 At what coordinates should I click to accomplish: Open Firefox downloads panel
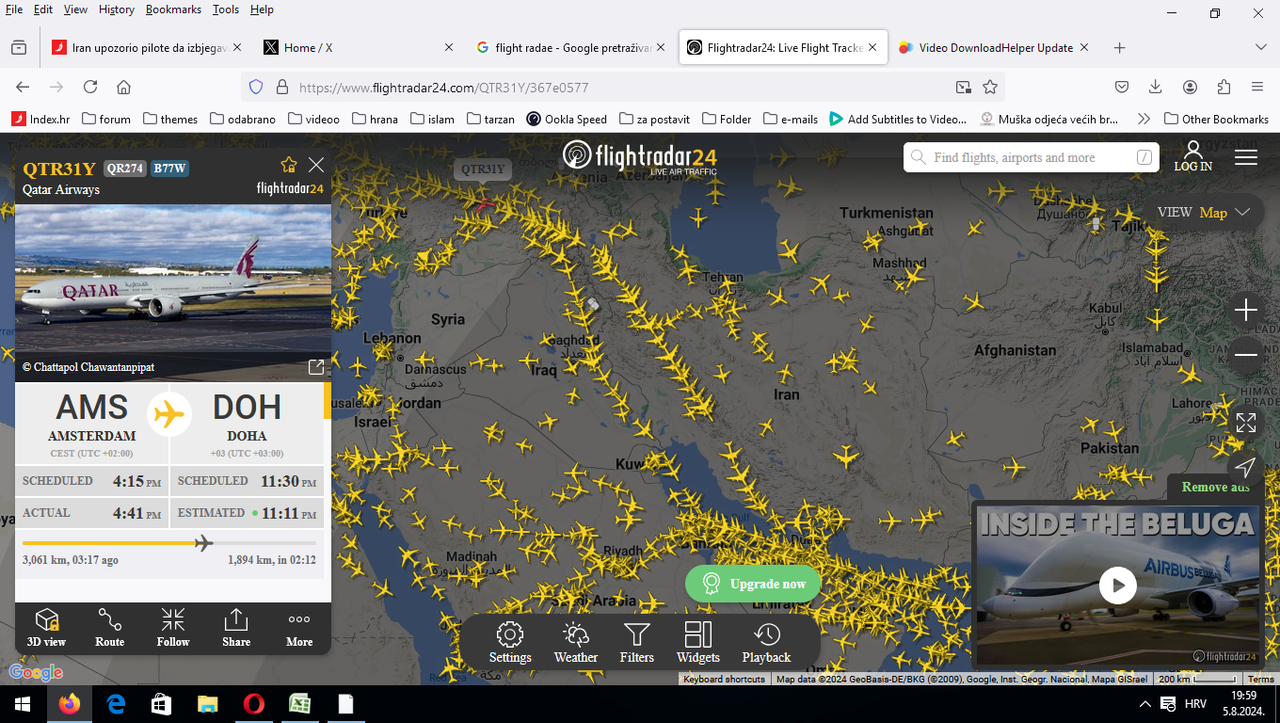[1156, 87]
